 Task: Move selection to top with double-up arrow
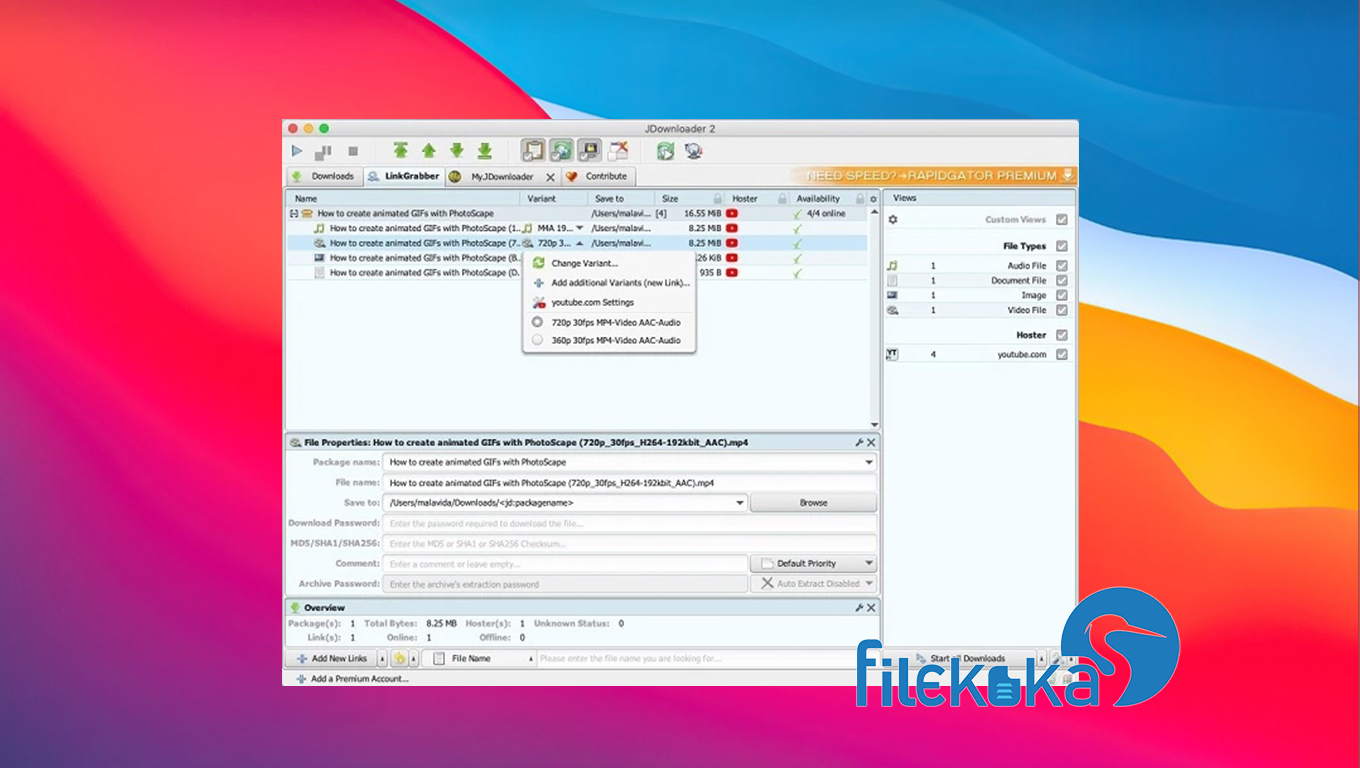click(x=400, y=151)
